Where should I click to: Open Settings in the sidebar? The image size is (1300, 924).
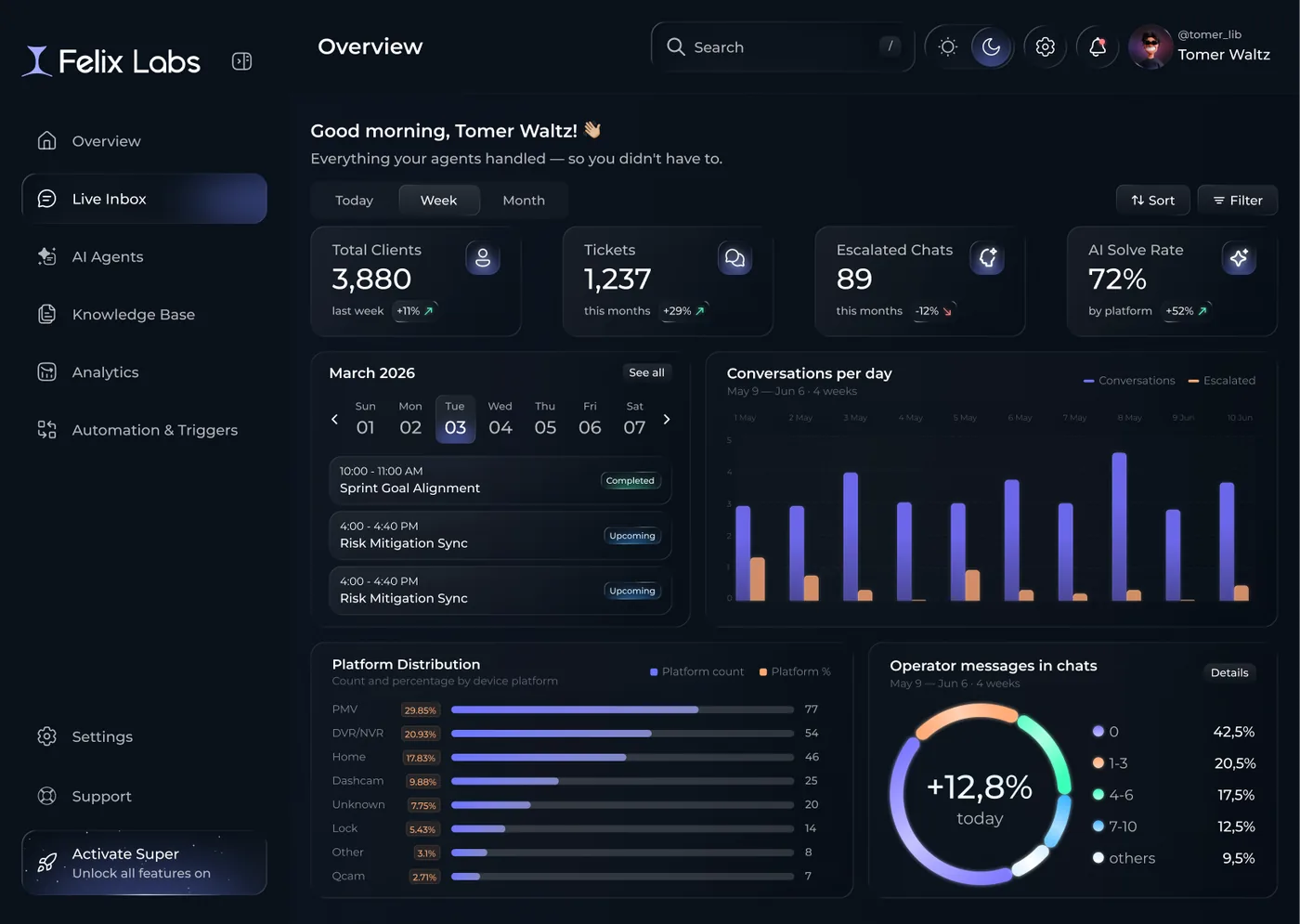(x=144, y=736)
